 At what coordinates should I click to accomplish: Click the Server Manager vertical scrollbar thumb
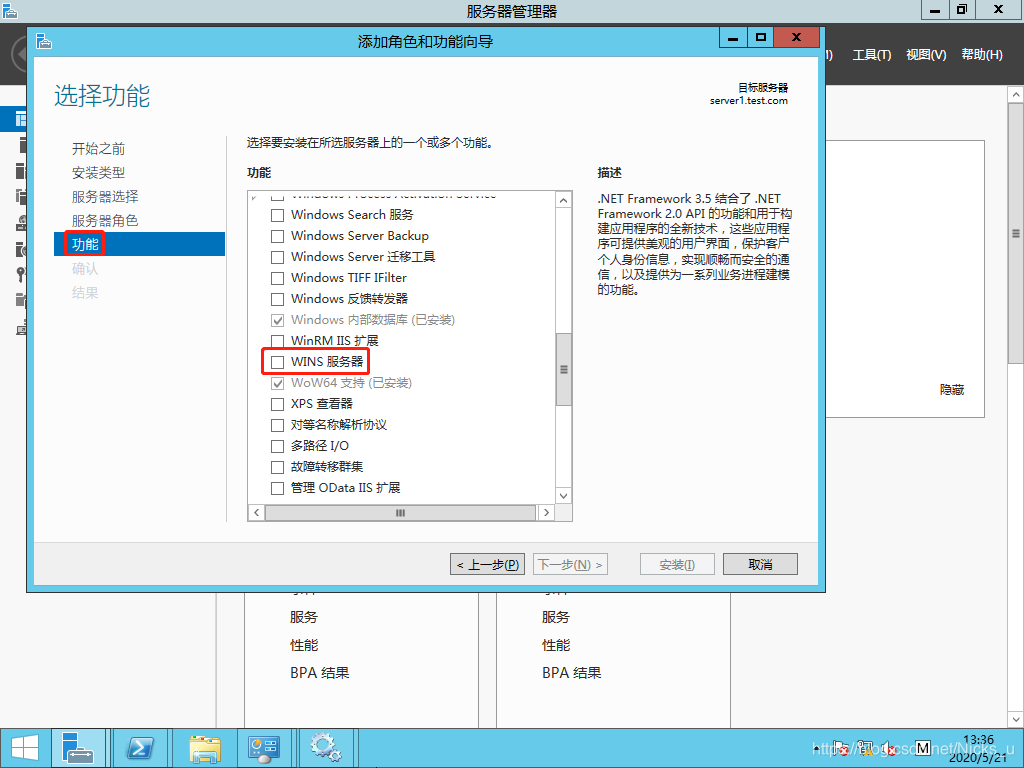(x=1016, y=233)
